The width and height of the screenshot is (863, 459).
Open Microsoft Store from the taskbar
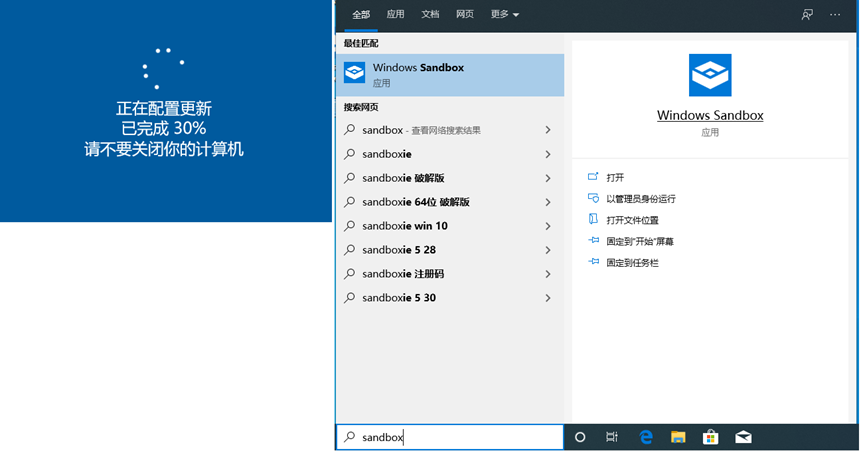[711, 438]
